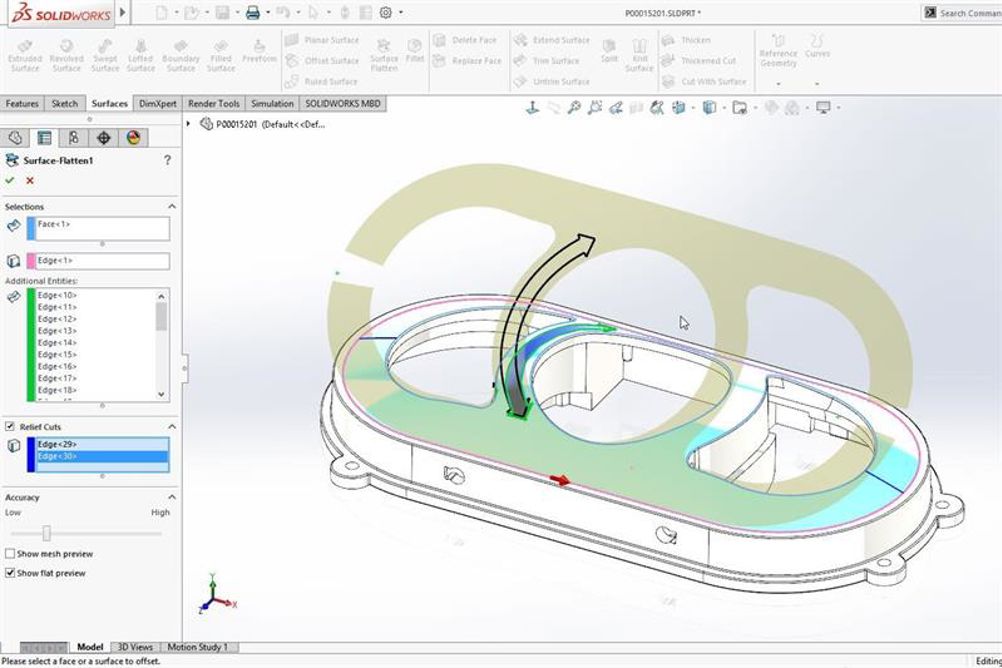Enable Show mesh preview checkbox
This screenshot has width=1002, height=668.
pos(10,554)
